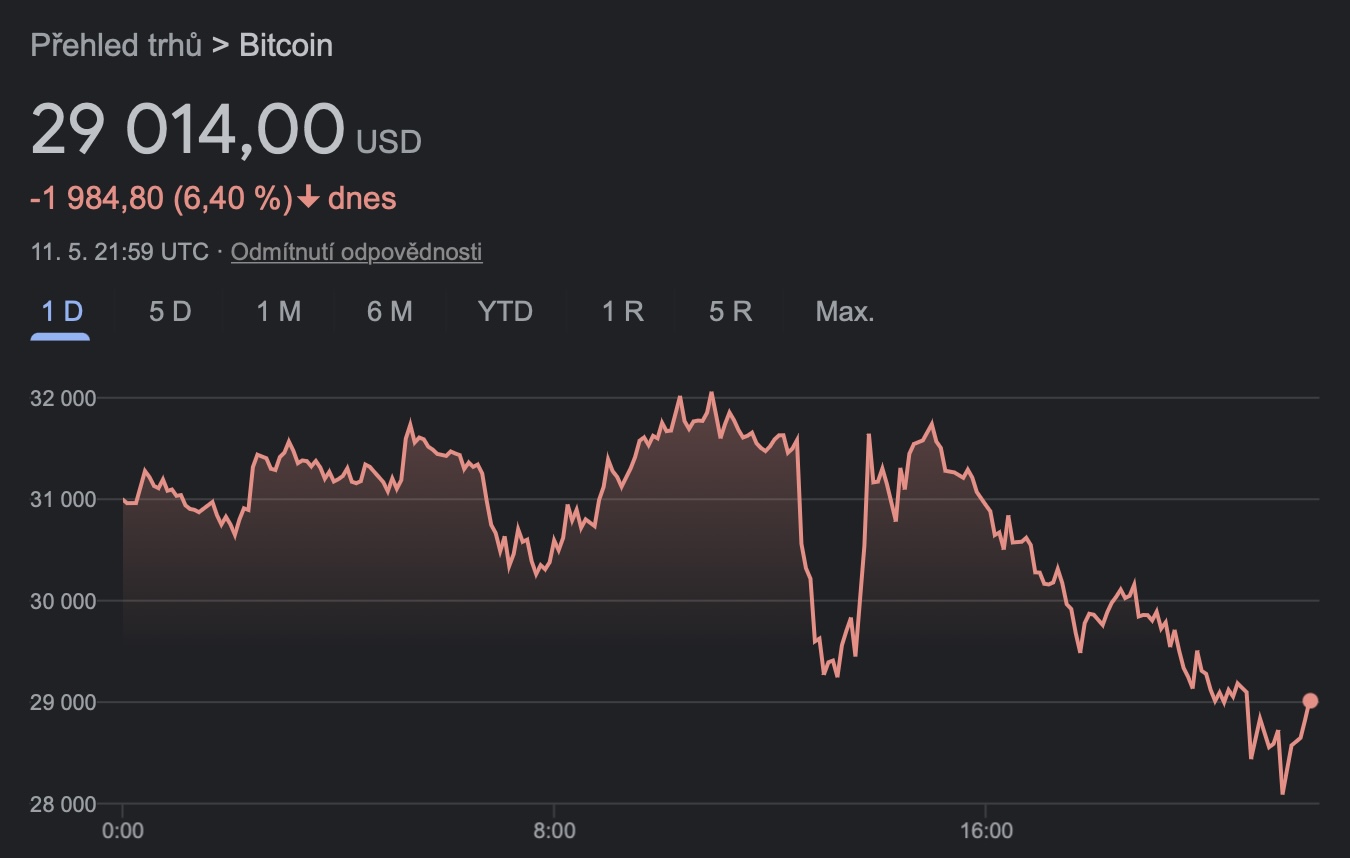Click the 28 000 price axis label
This screenshot has height=858, width=1350.
(63, 804)
